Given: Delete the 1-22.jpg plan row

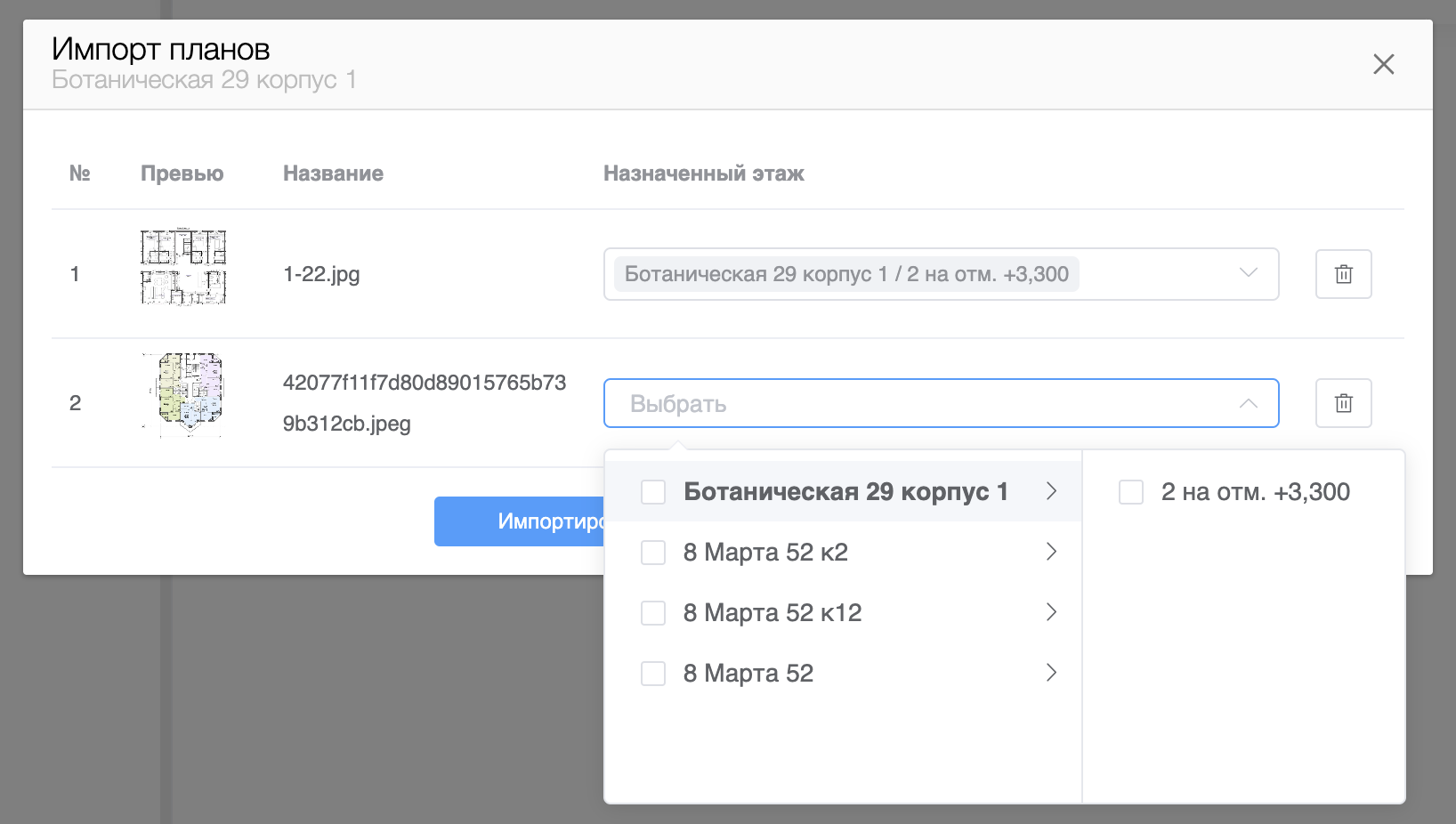Looking at the screenshot, I should coord(1343,274).
